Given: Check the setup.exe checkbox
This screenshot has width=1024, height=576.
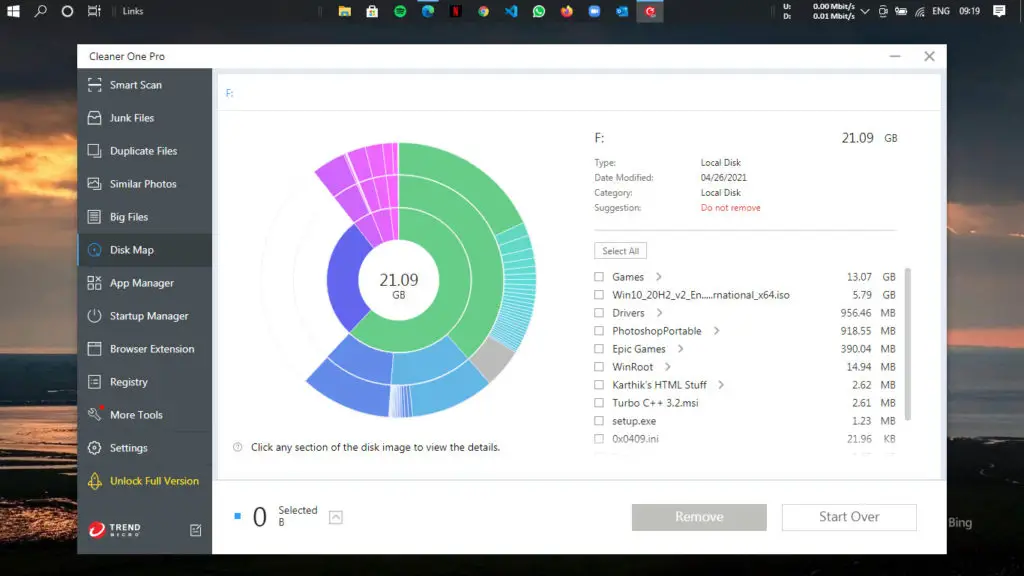Looking at the screenshot, I should coord(599,421).
